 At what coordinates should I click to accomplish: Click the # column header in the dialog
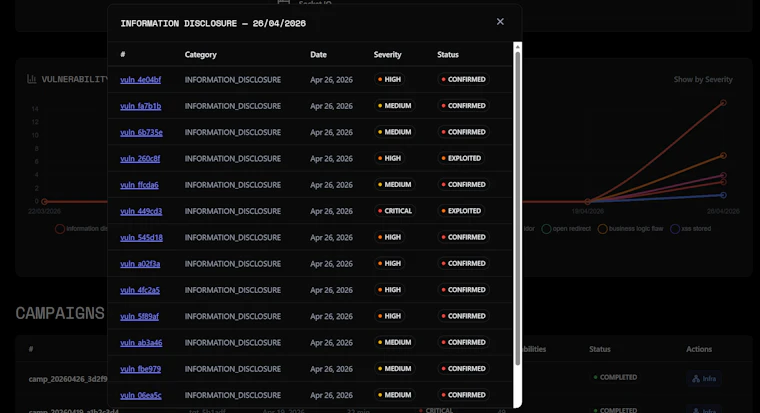pos(123,54)
